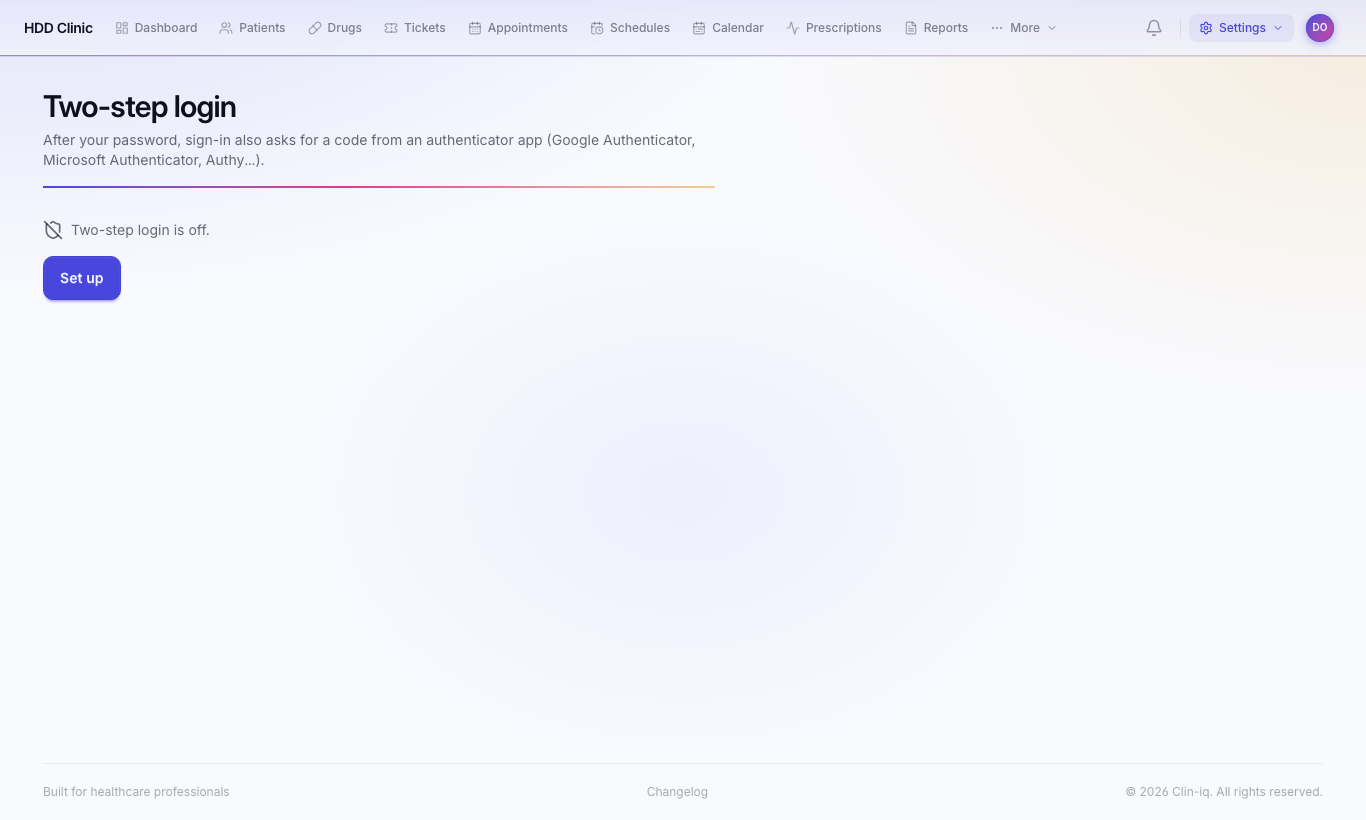1366x820 pixels.
Task: Click the 'Two-step login is off.' text
Action: click(x=140, y=230)
